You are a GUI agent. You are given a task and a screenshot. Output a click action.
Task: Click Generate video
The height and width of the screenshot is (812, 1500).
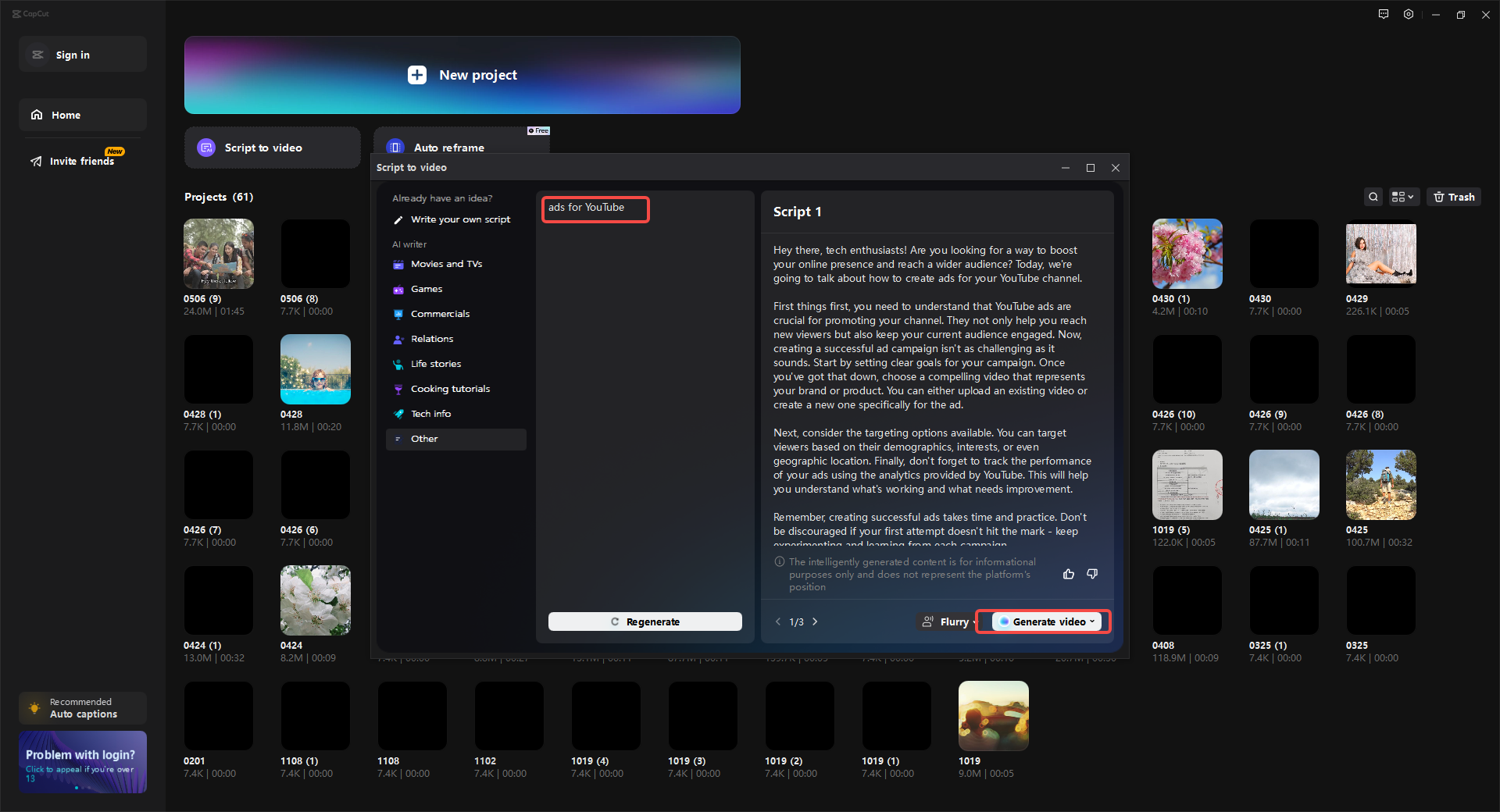click(1045, 621)
